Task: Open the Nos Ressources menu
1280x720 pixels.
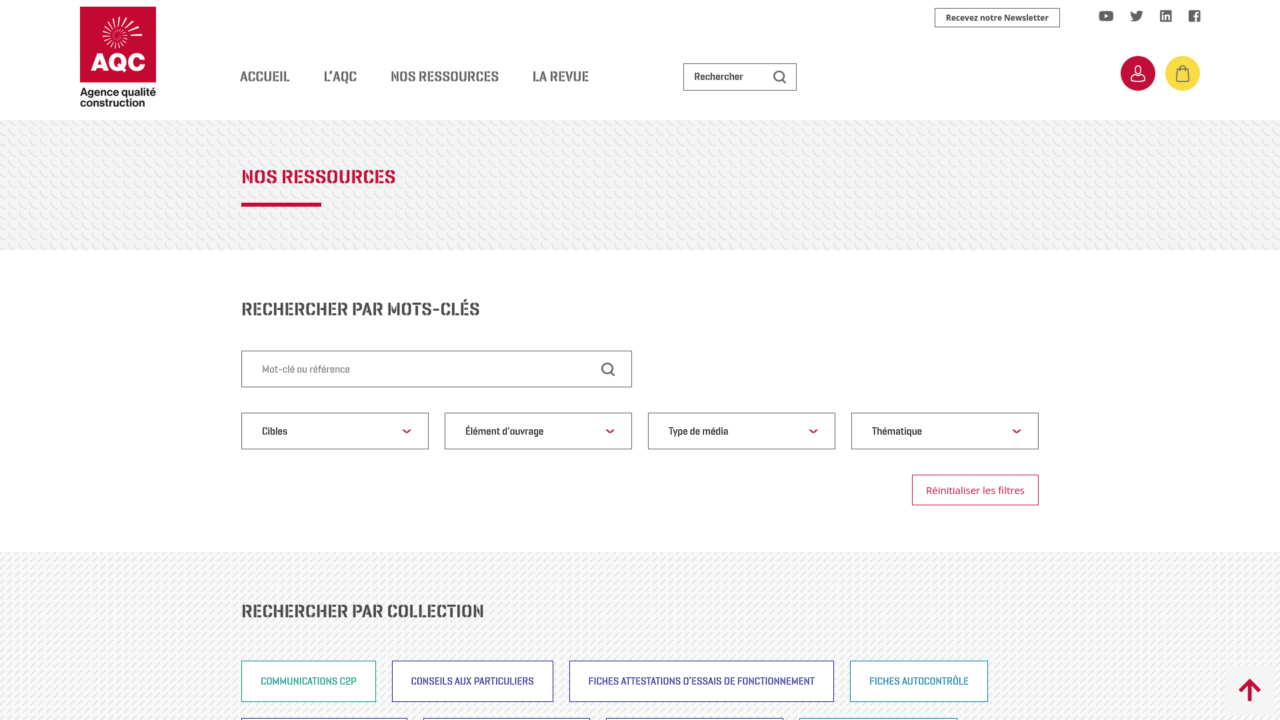Action: (445, 77)
